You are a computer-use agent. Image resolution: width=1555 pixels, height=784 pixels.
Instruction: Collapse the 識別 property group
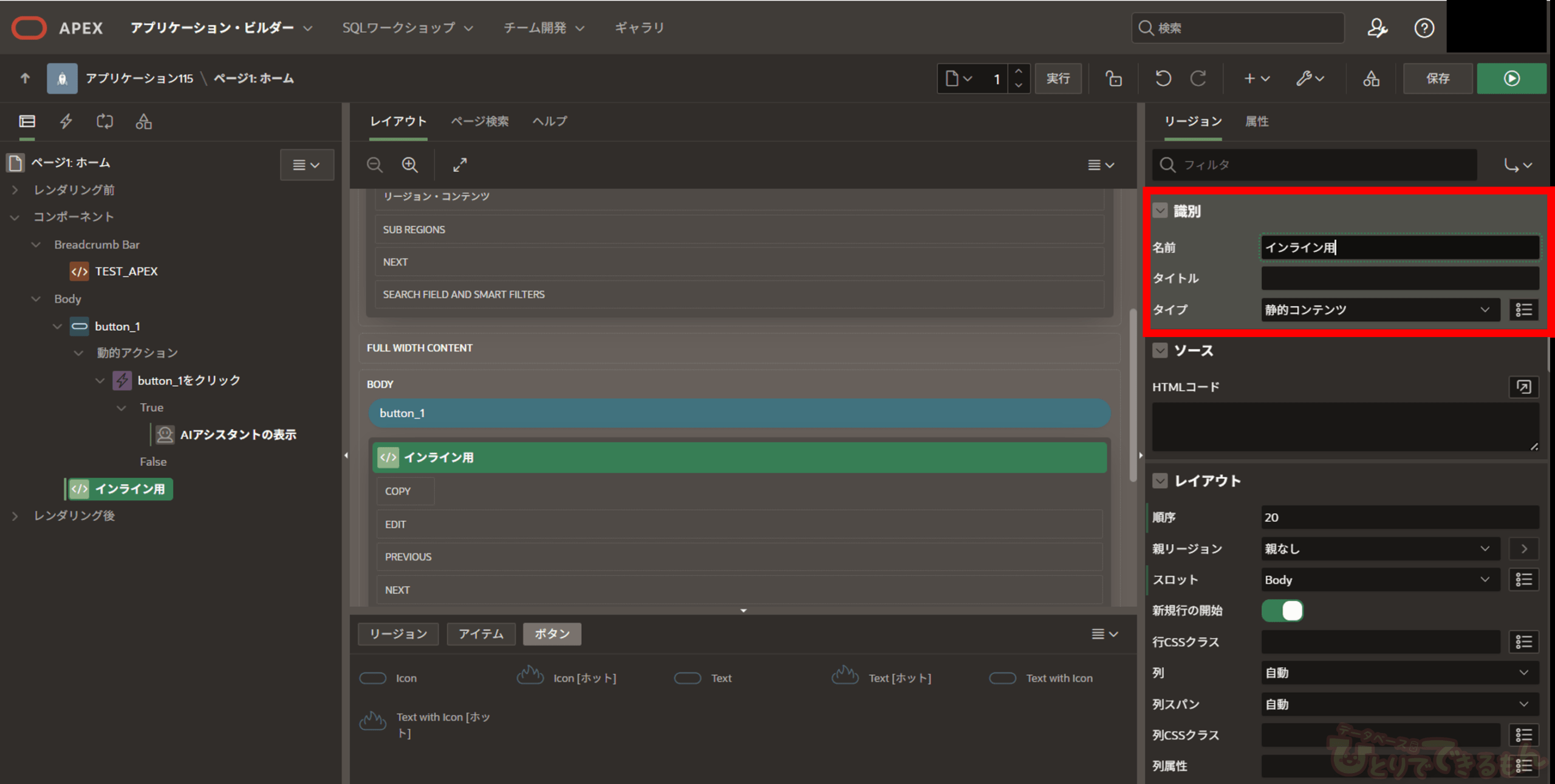(x=1160, y=211)
